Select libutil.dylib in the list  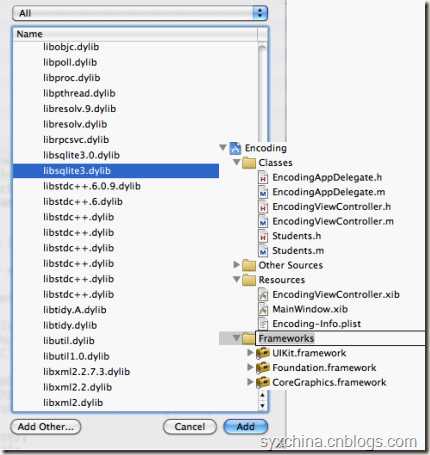69,341
